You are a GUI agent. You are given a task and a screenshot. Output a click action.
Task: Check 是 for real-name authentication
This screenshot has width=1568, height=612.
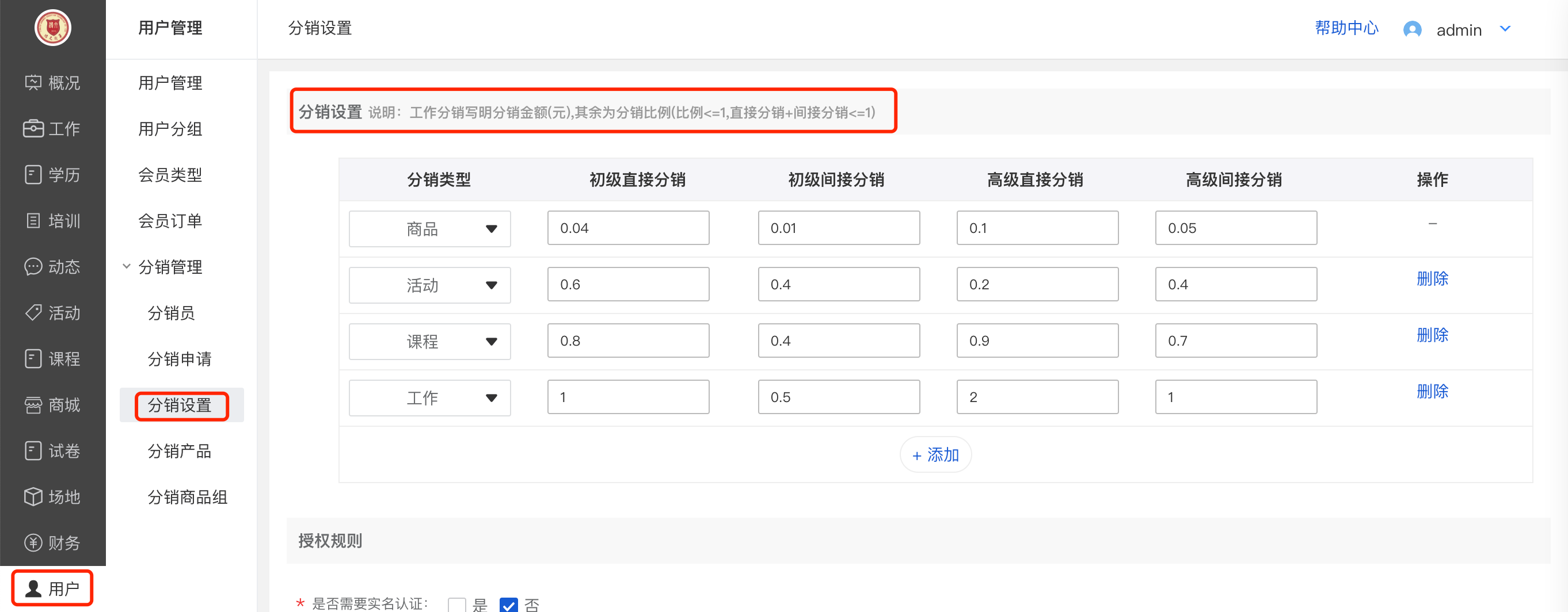(456, 604)
